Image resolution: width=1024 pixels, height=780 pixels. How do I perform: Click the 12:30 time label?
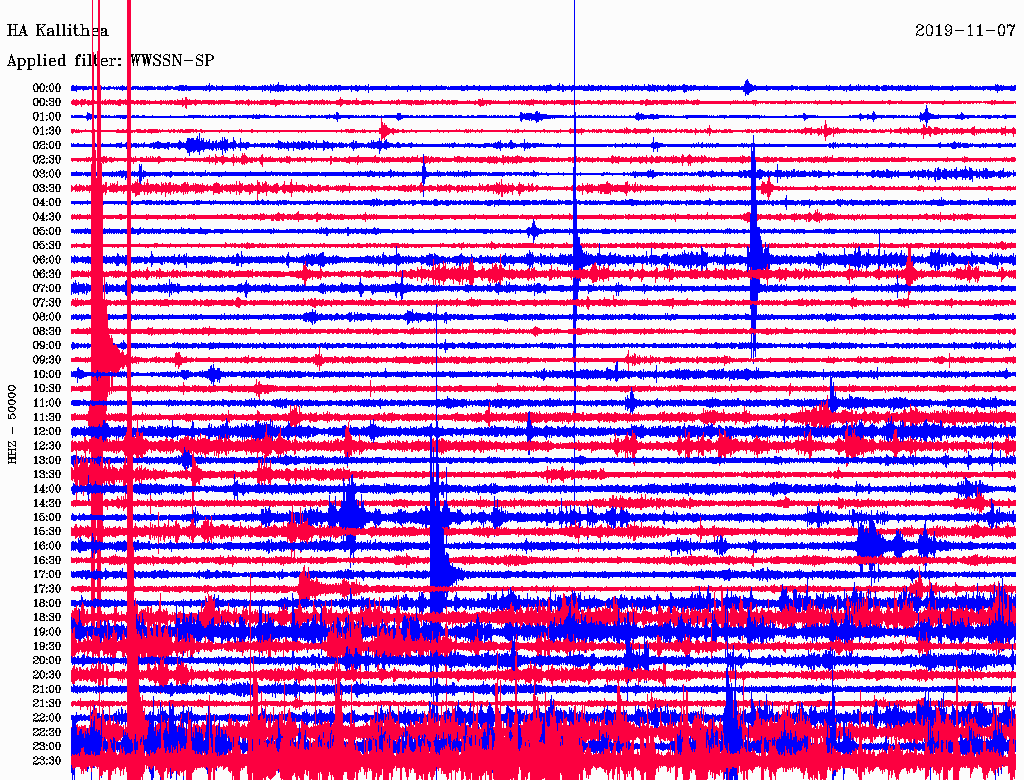[47, 446]
